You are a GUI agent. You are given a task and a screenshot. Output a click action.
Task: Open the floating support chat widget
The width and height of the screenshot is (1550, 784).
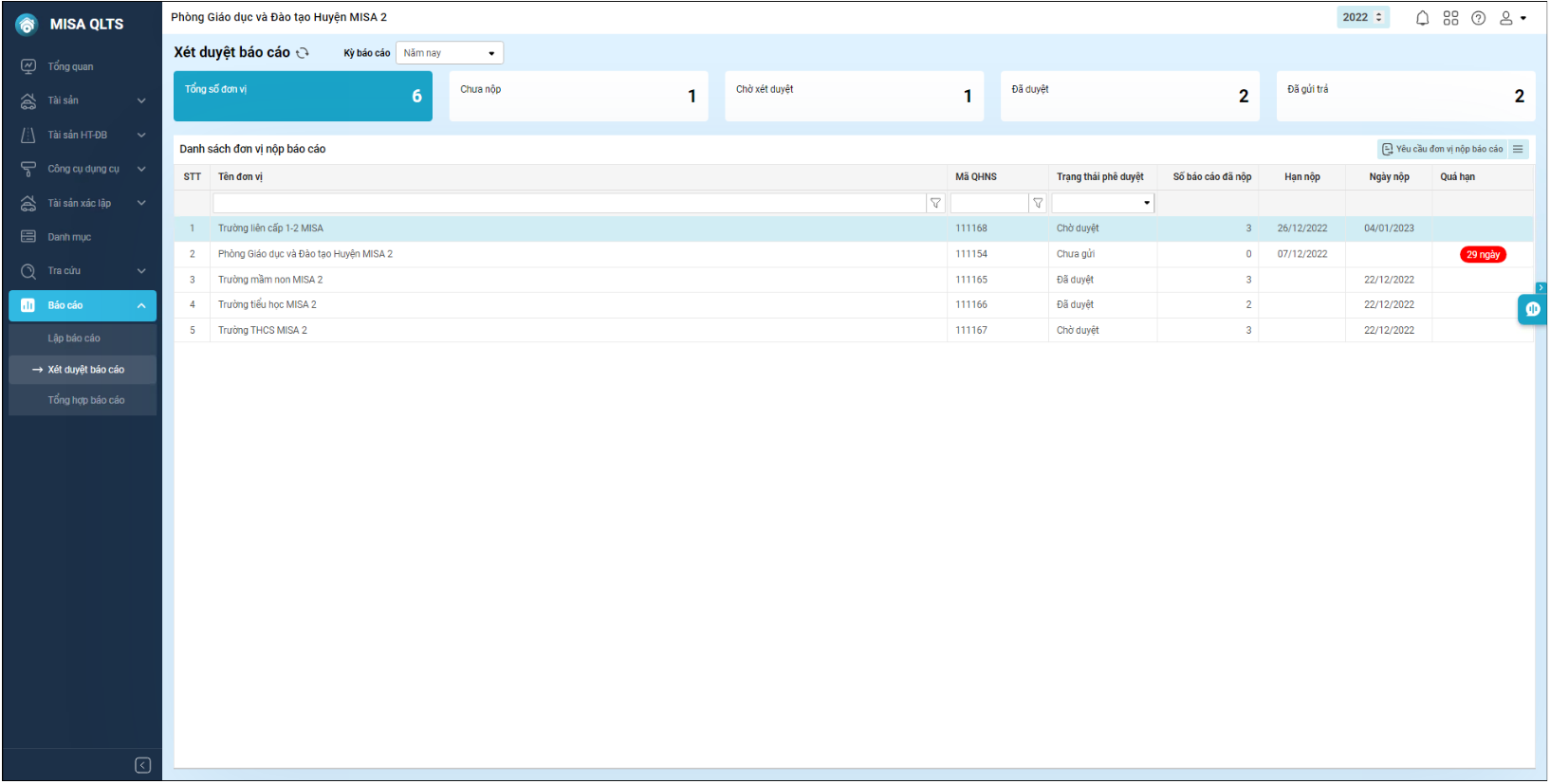coord(1532,309)
